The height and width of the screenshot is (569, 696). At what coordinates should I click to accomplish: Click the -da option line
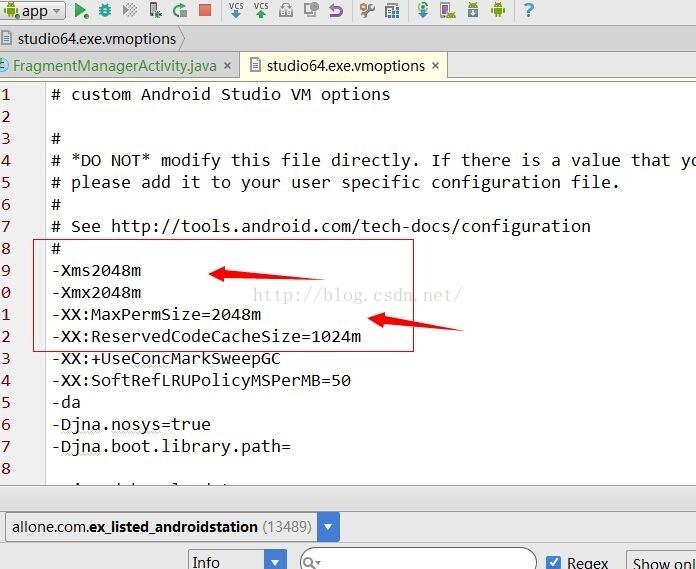pos(66,402)
